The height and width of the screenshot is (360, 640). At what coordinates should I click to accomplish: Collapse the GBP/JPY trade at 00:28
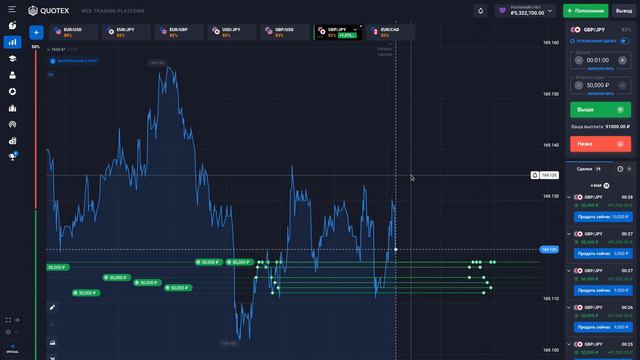(569, 197)
